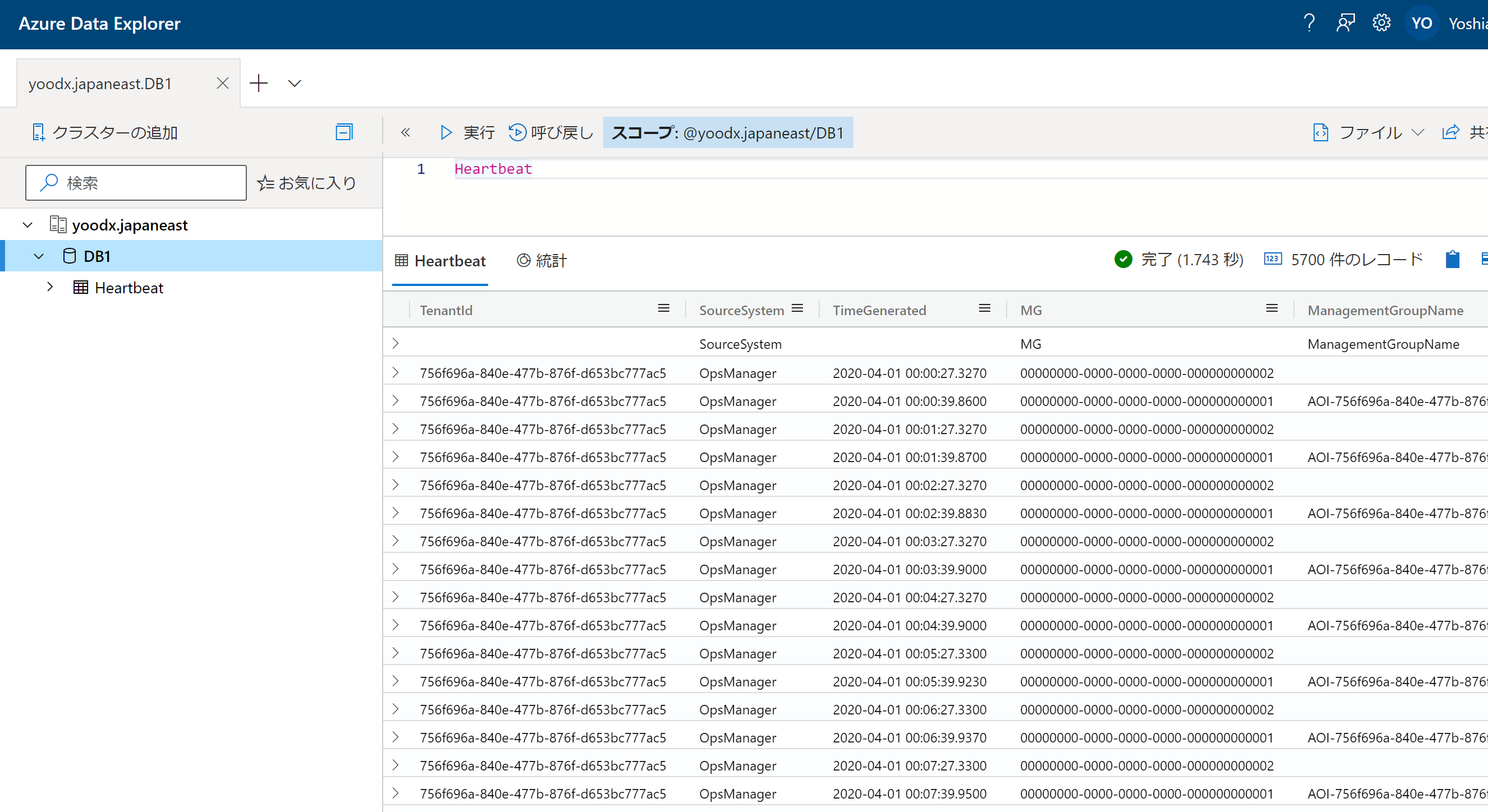Click the help question mark icon
1488x812 pixels.
tap(1309, 23)
